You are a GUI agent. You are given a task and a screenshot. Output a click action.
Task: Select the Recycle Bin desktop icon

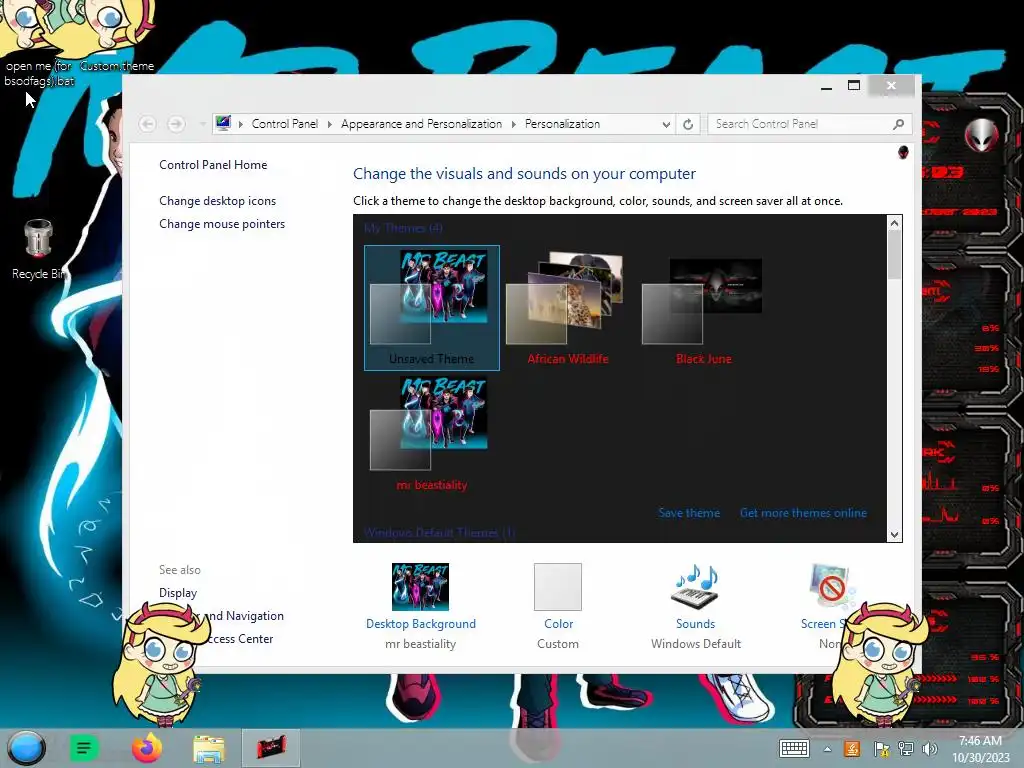[x=39, y=250]
